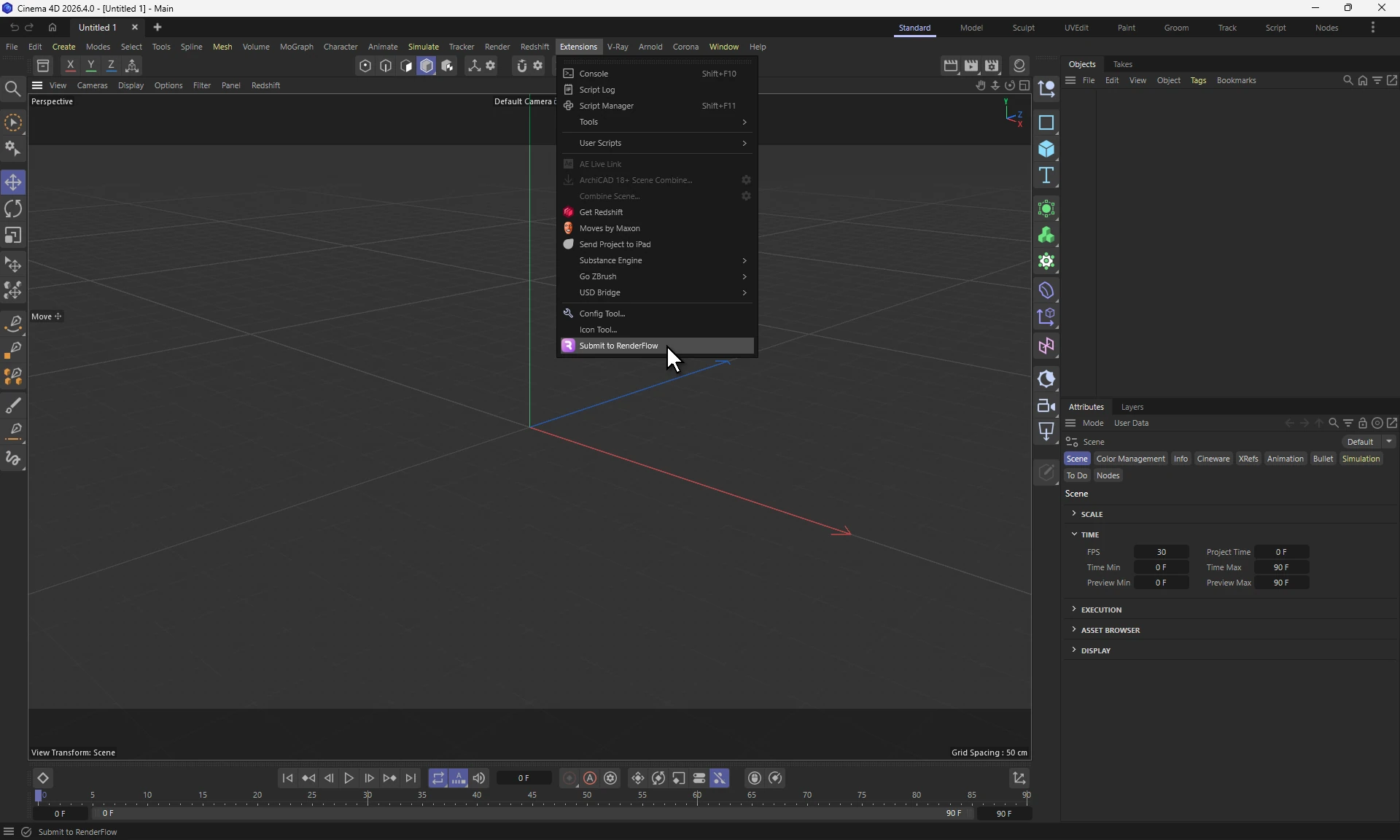Image resolution: width=1400 pixels, height=840 pixels.
Task: Toggle X axis lock
Action: (x=70, y=66)
